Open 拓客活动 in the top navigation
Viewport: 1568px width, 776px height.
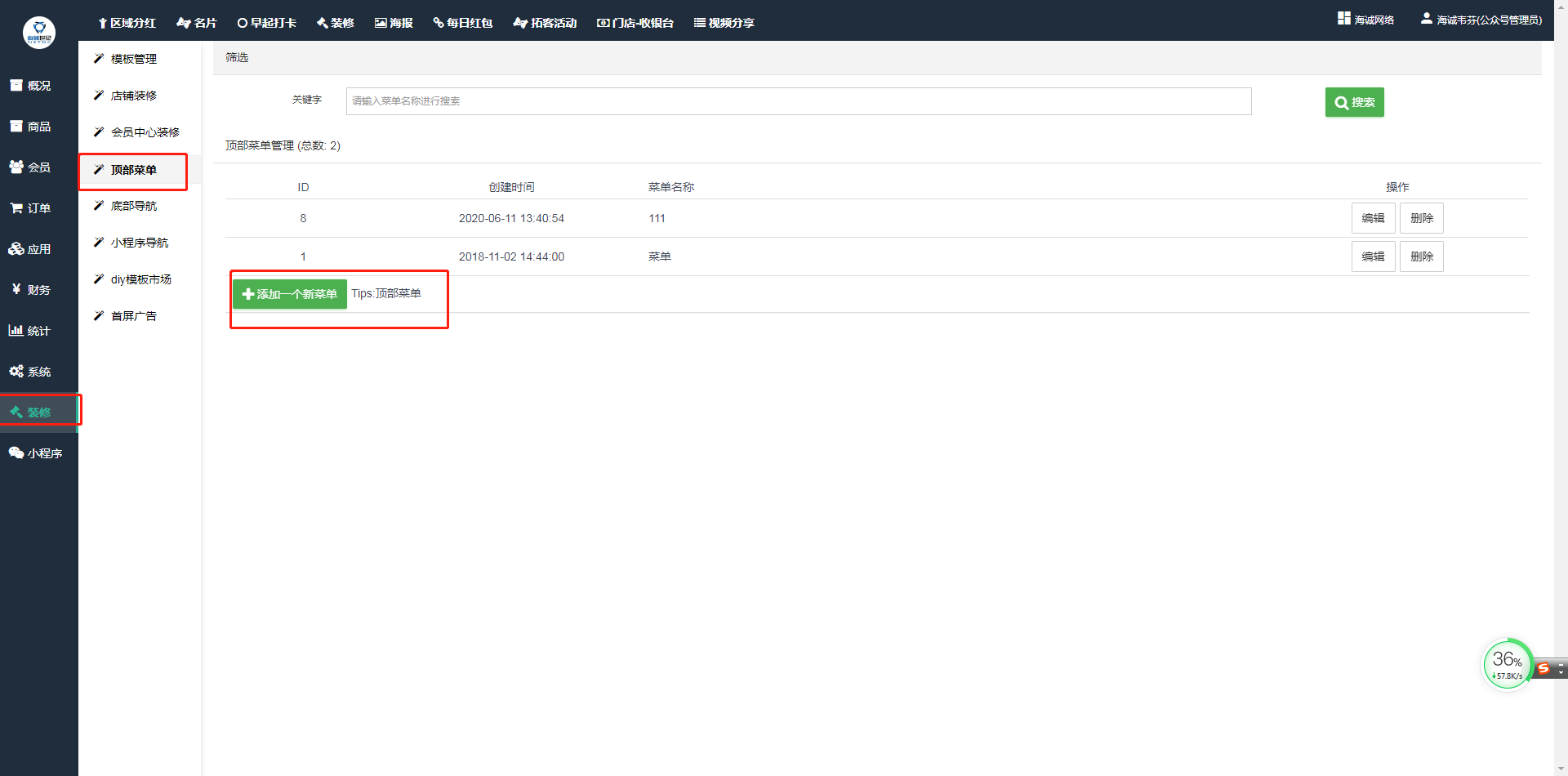click(546, 23)
